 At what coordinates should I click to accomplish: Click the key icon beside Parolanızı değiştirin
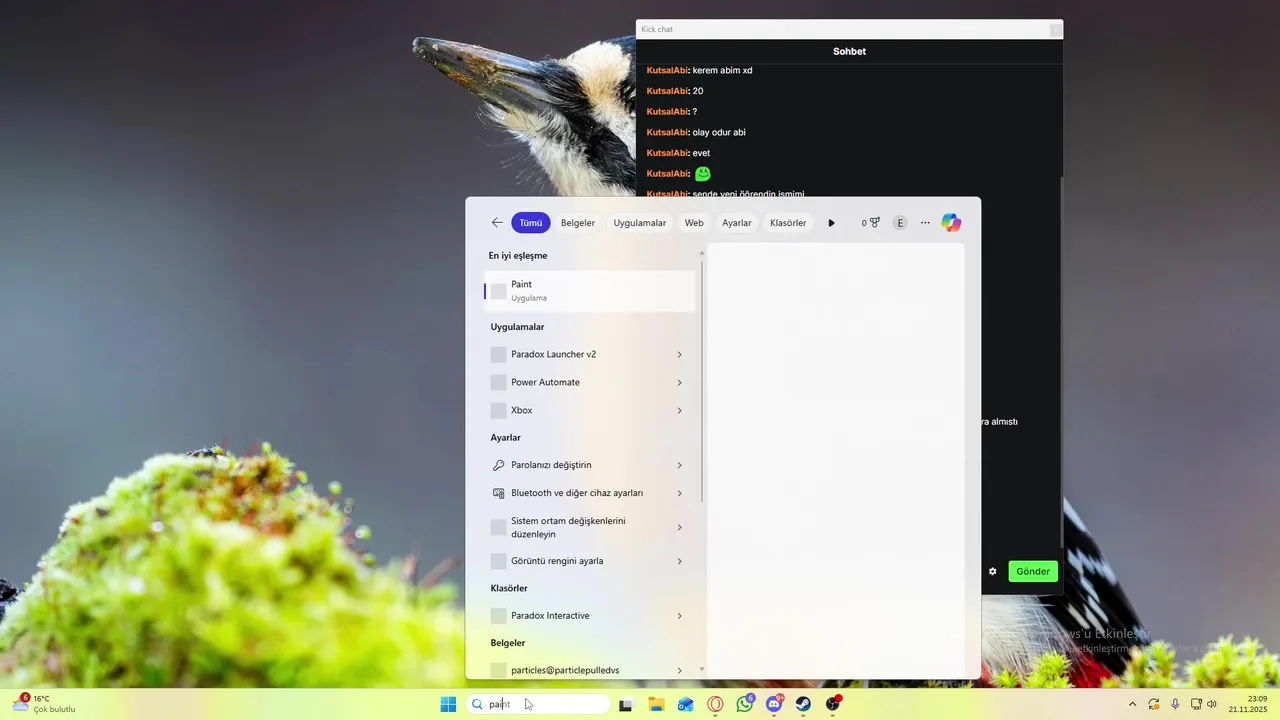pyautogui.click(x=499, y=465)
